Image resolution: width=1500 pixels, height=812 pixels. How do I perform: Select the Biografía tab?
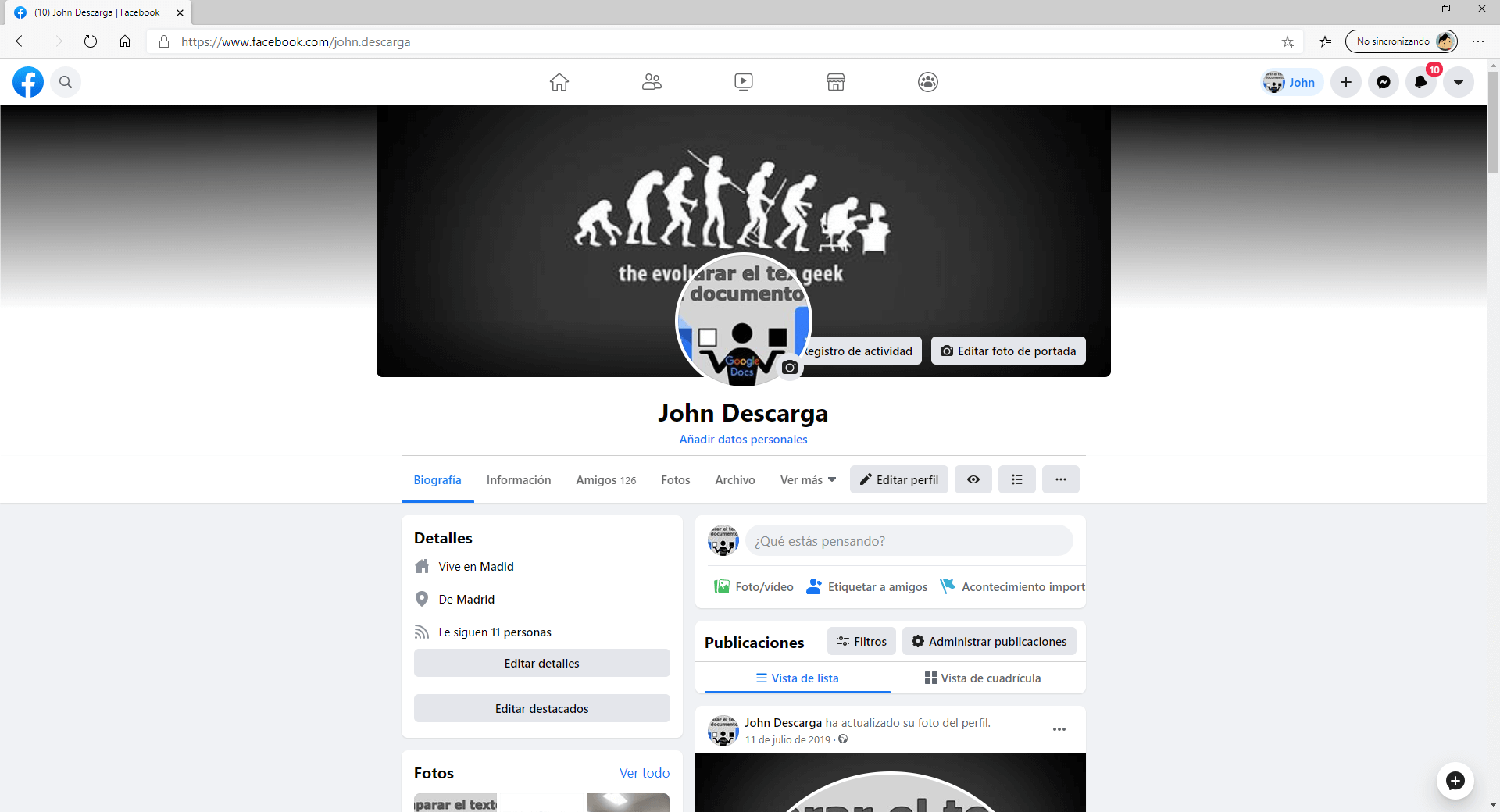437,480
